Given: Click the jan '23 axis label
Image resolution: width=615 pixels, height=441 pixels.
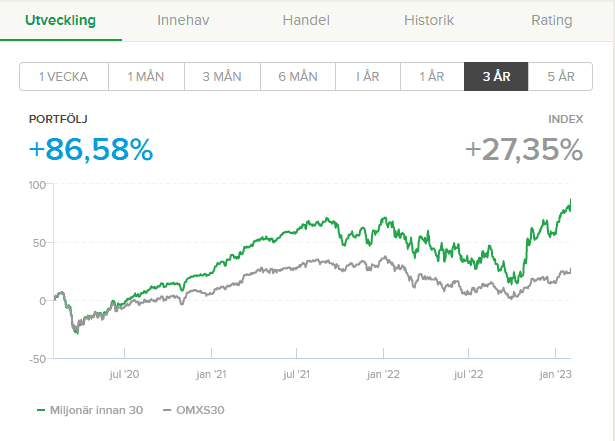Looking at the screenshot, I should tap(557, 374).
